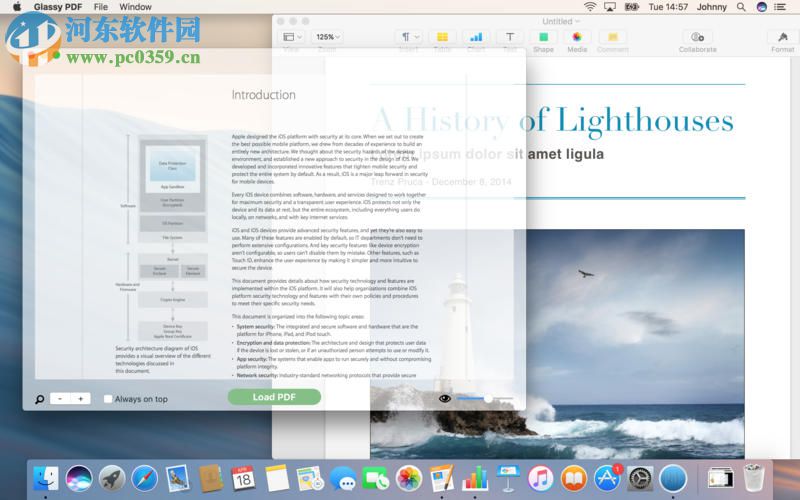Open Spotlight search in menu bar
The width and height of the screenshot is (800, 500).
(x=741, y=7)
